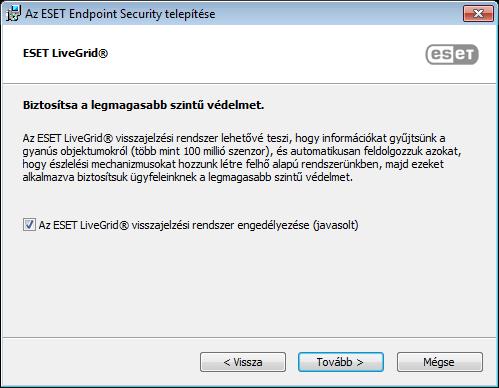Click the paragraph line starting with 'Az ESET LiveGrid® visszajelzési'
499x388 pixels.
coord(234,138)
